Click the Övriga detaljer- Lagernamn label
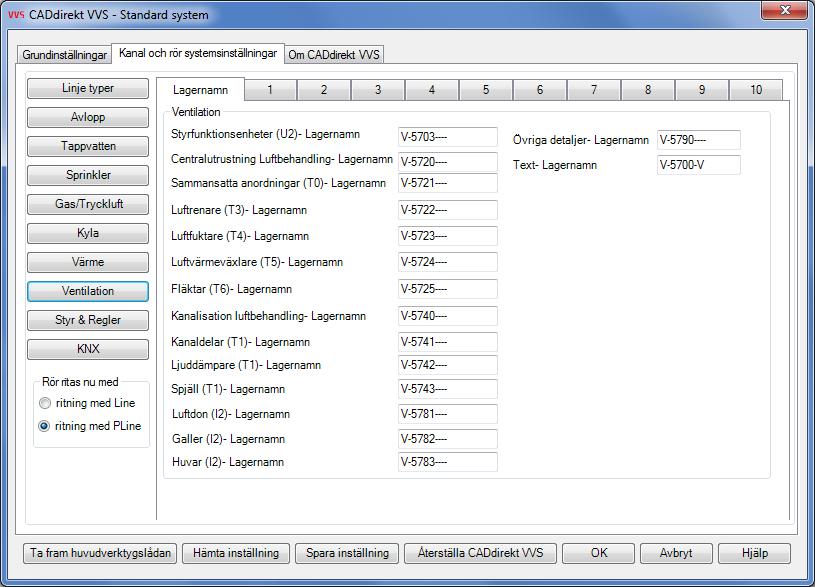 pyautogui.click(x=581, y=140)
